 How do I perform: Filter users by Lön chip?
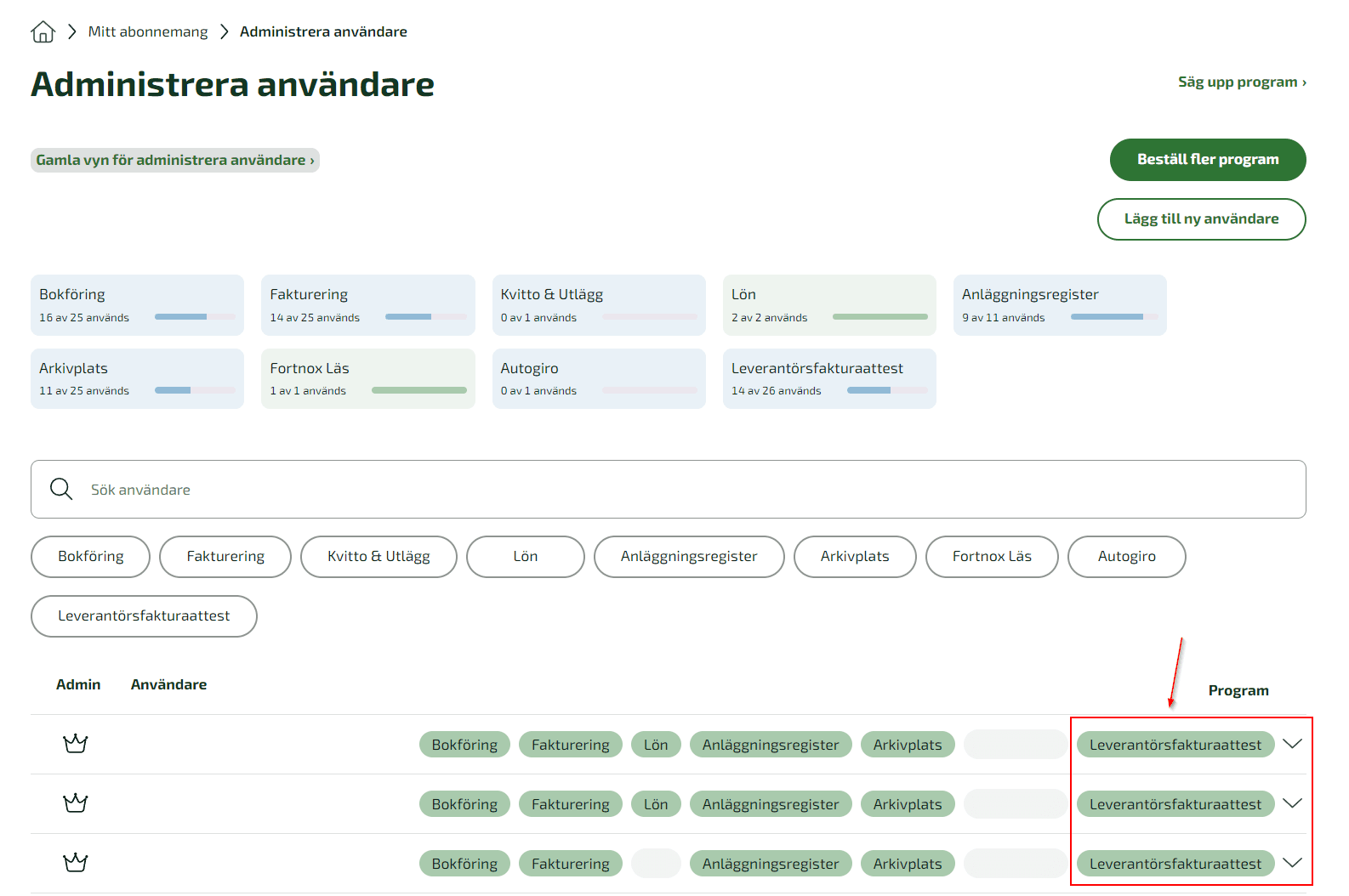point(526,557)
